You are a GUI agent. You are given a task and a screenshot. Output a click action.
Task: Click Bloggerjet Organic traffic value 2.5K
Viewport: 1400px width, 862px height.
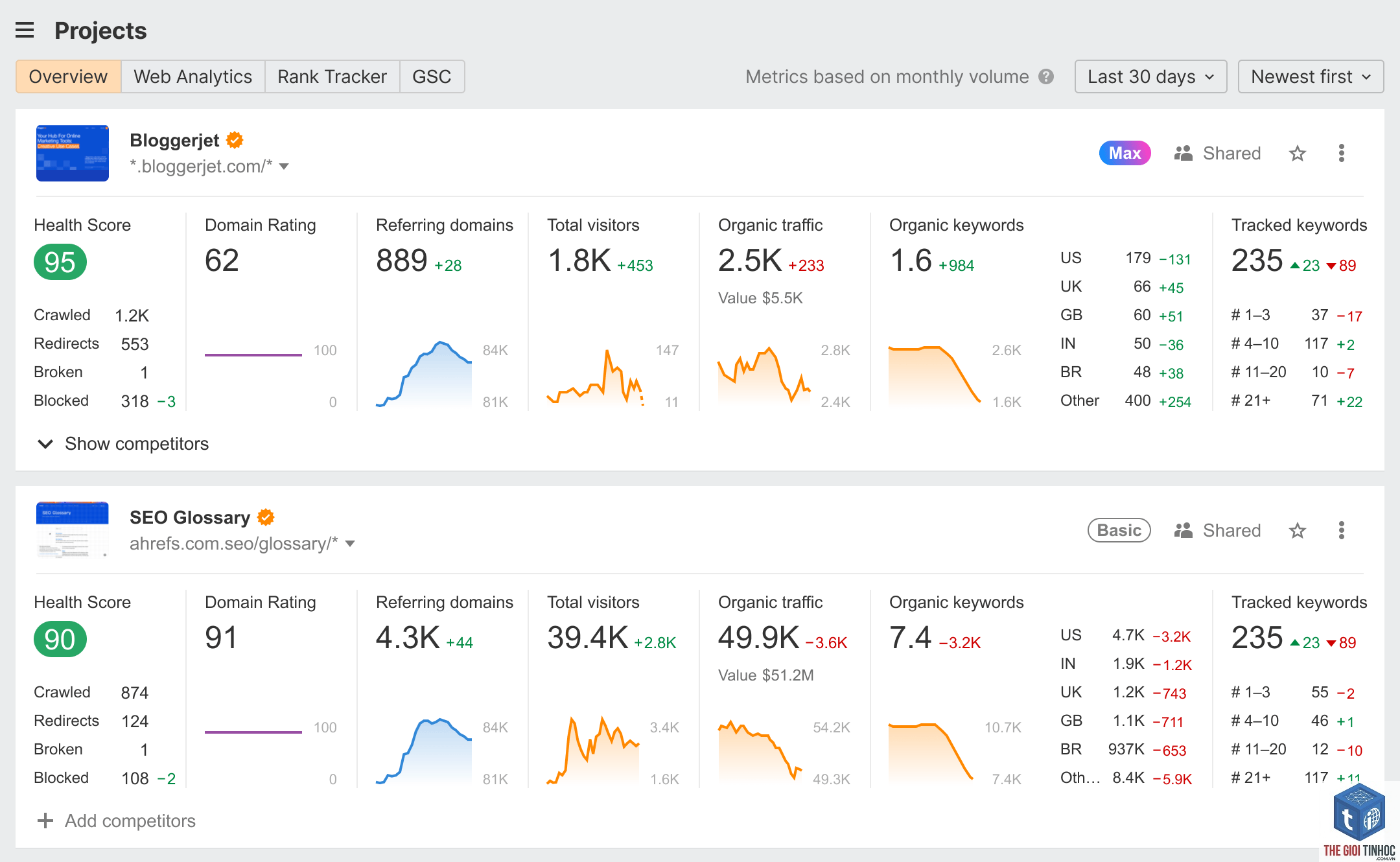[x=750, y=261]
